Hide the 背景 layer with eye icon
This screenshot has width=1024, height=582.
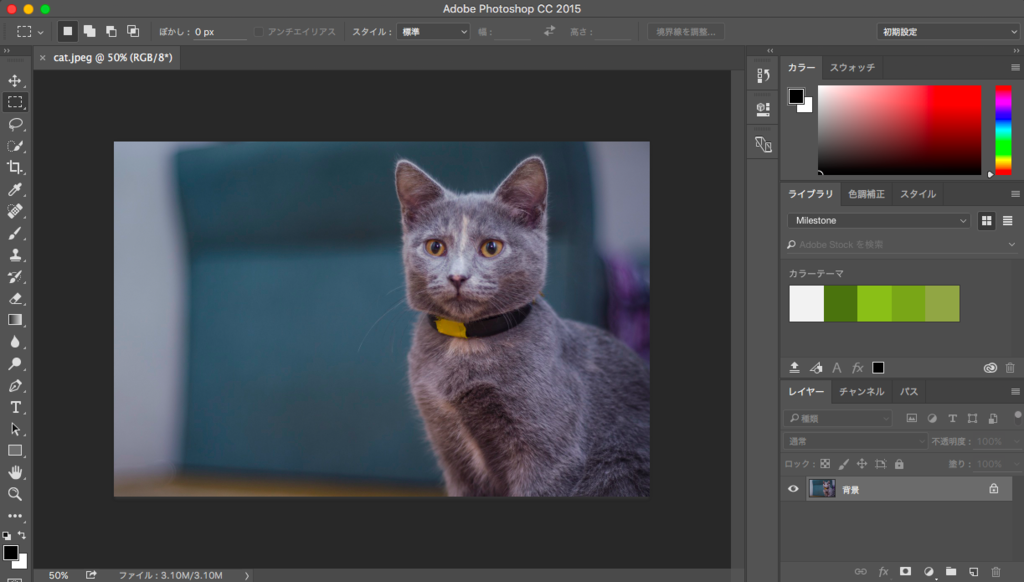click(793, 489)
